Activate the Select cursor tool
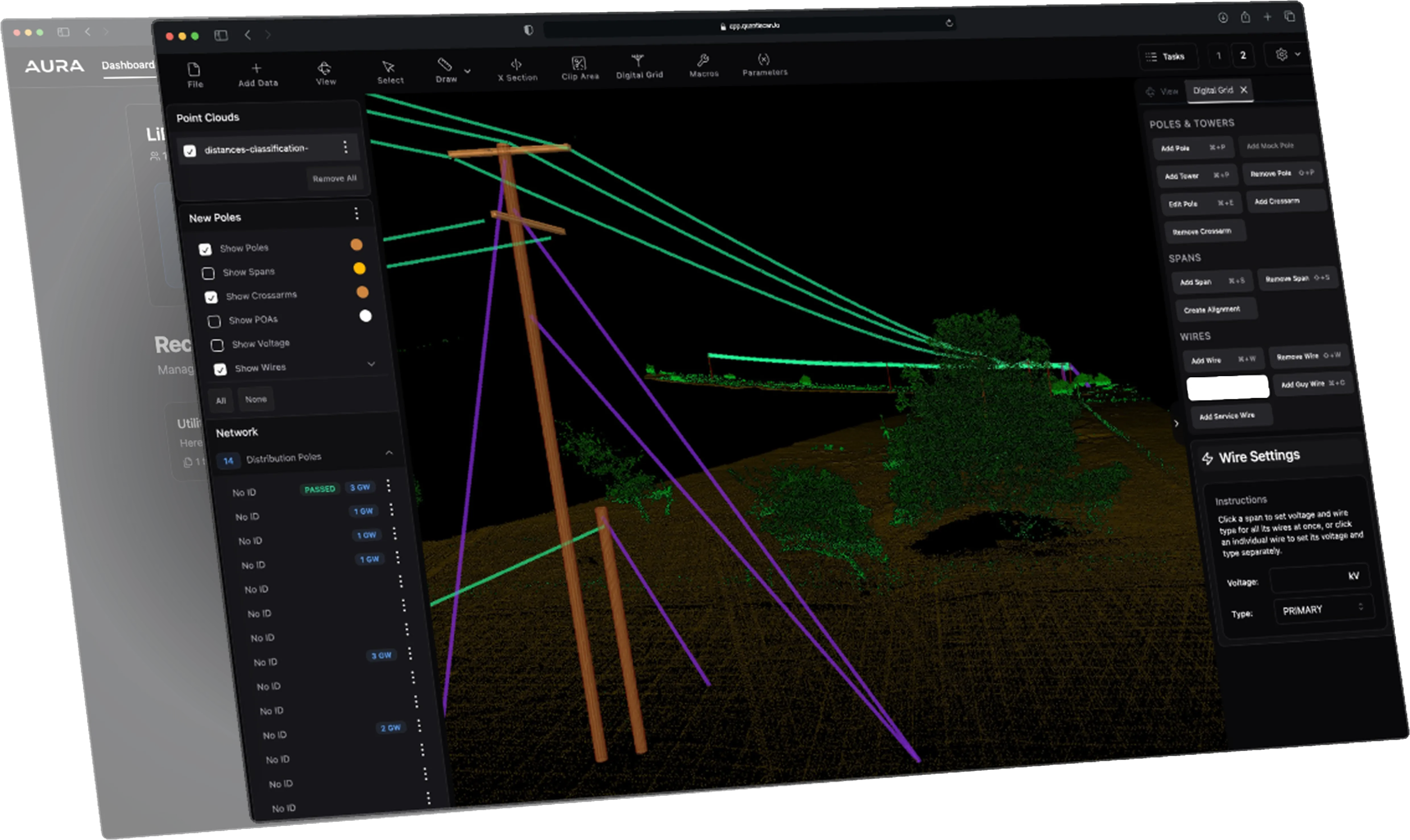This screenshot has height=840, width=1410. click(388, 66)
